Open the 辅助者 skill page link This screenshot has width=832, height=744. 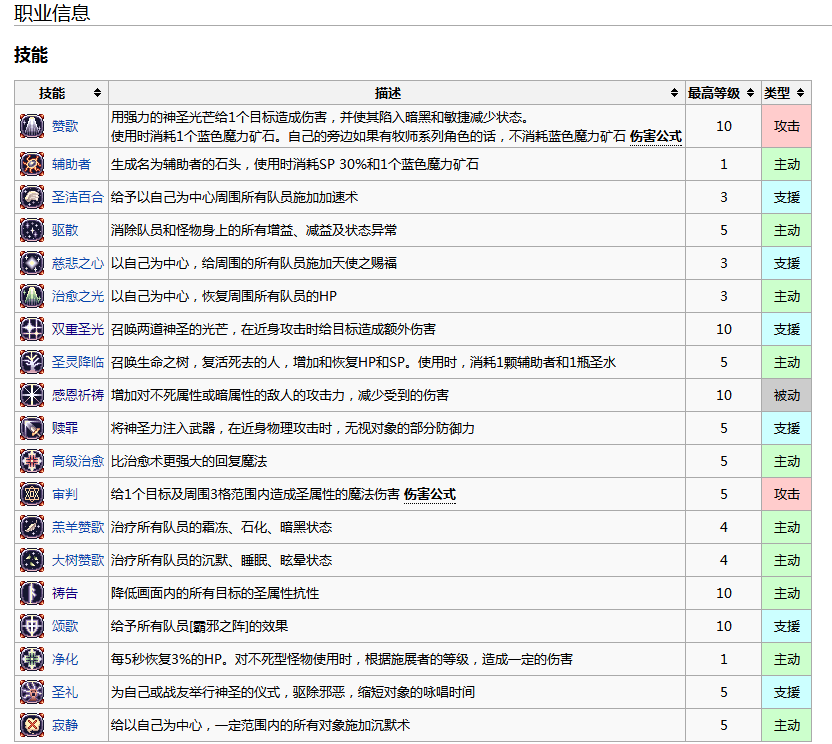[71, 164]
